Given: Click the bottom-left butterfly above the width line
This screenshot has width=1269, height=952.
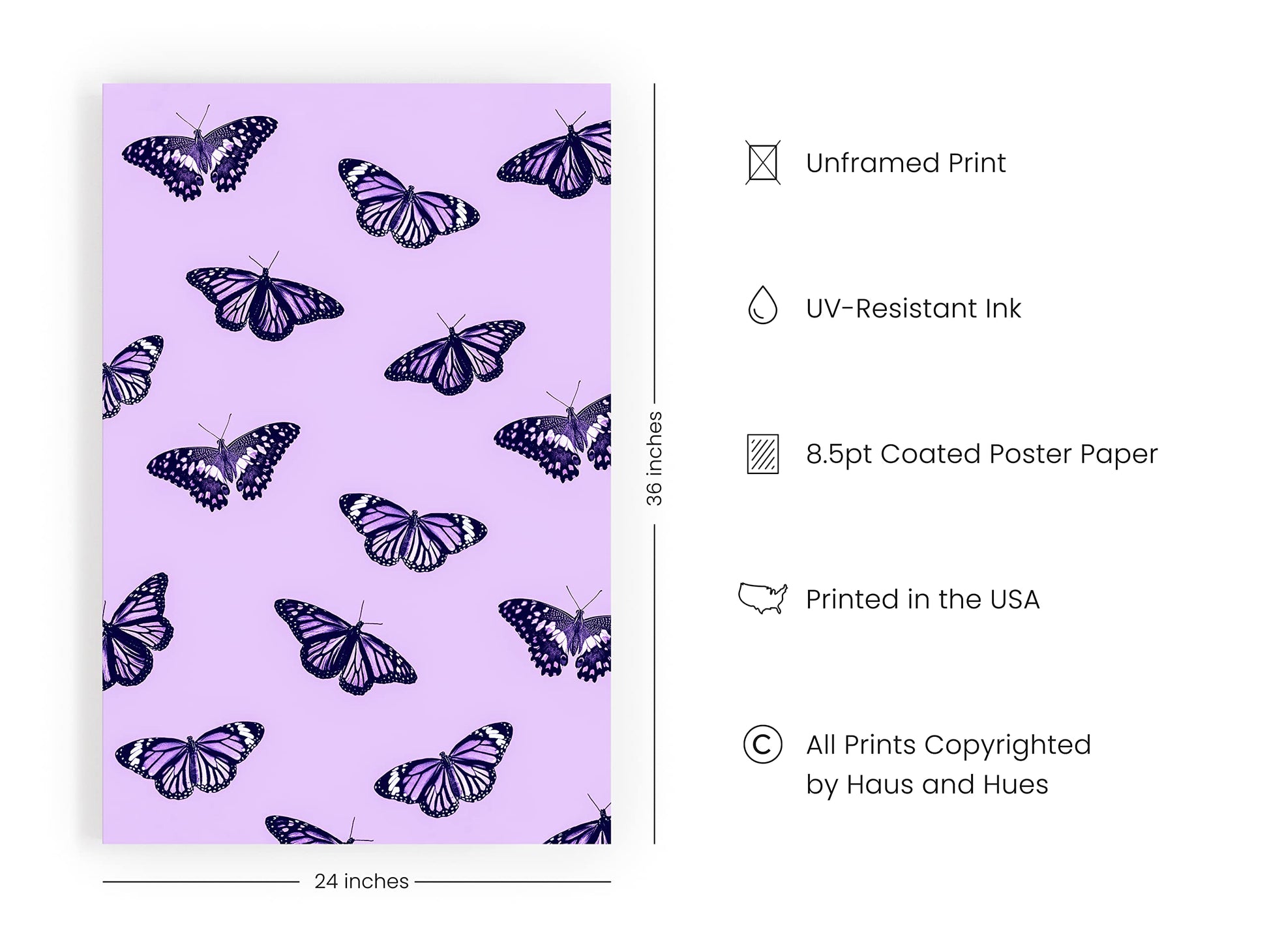Looking at the screenshot, I should coord(189,759).
